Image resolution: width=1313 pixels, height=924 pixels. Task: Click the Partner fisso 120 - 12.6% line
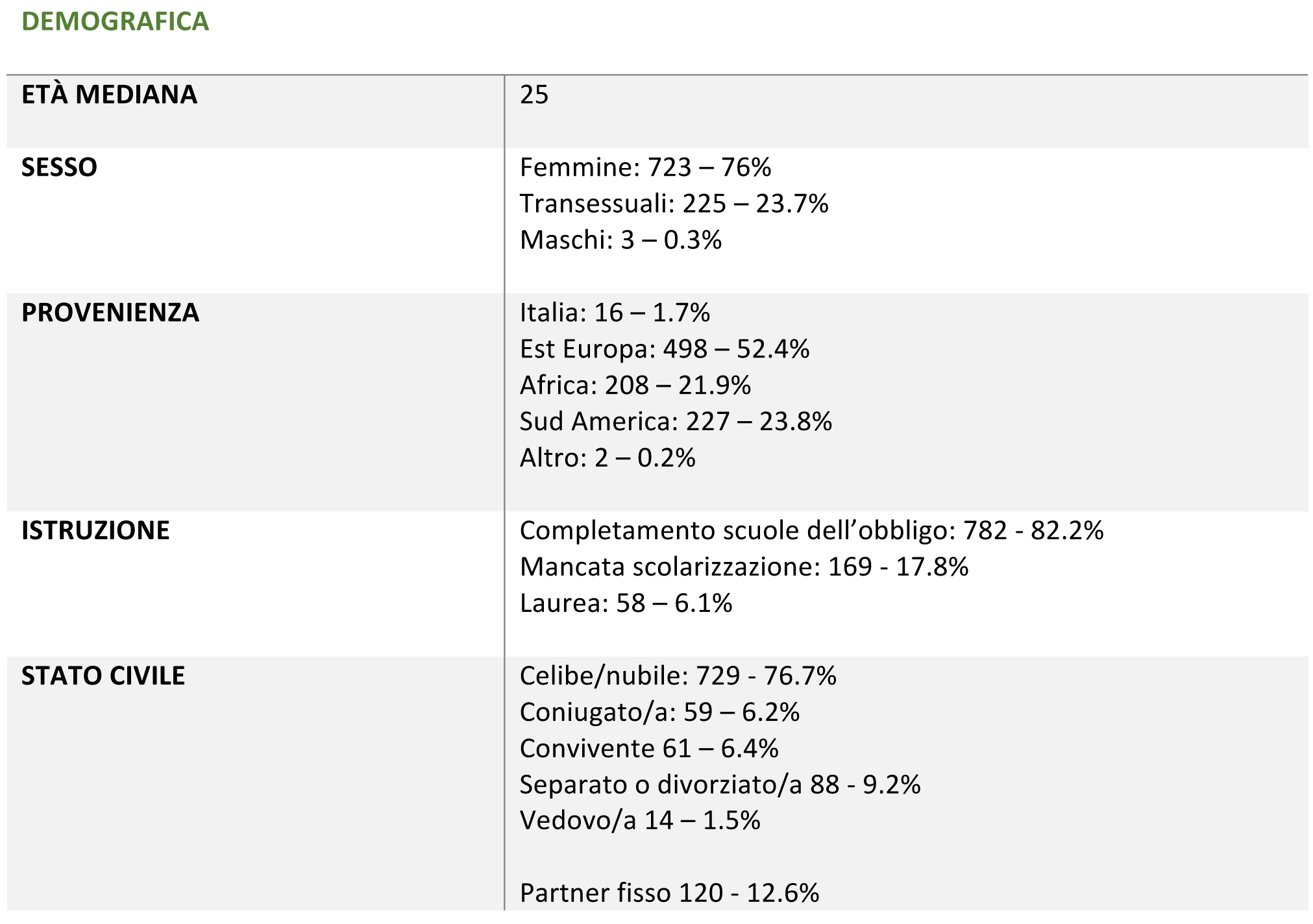pos(669,893)
